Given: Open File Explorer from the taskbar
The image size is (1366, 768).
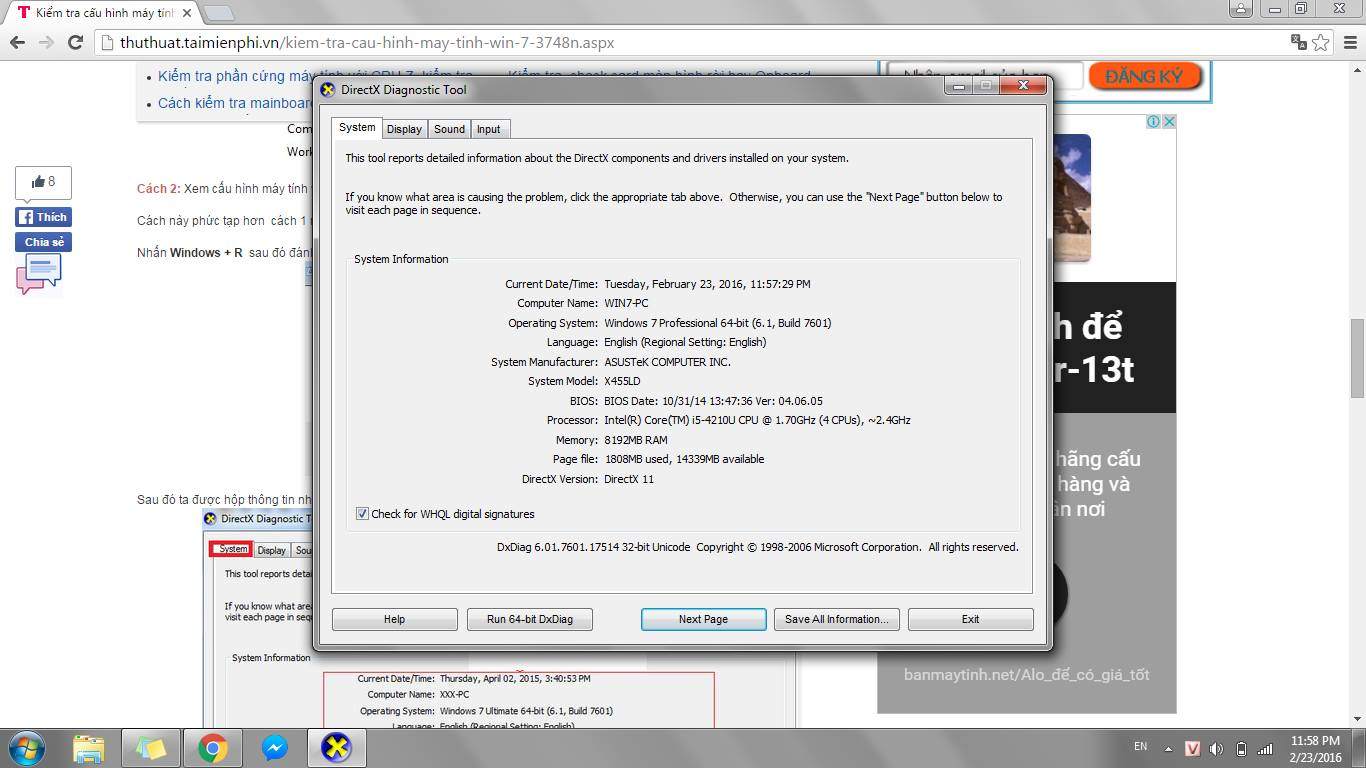Looking at the screenshot, I should pyautogui.click(x=90, y=748).
